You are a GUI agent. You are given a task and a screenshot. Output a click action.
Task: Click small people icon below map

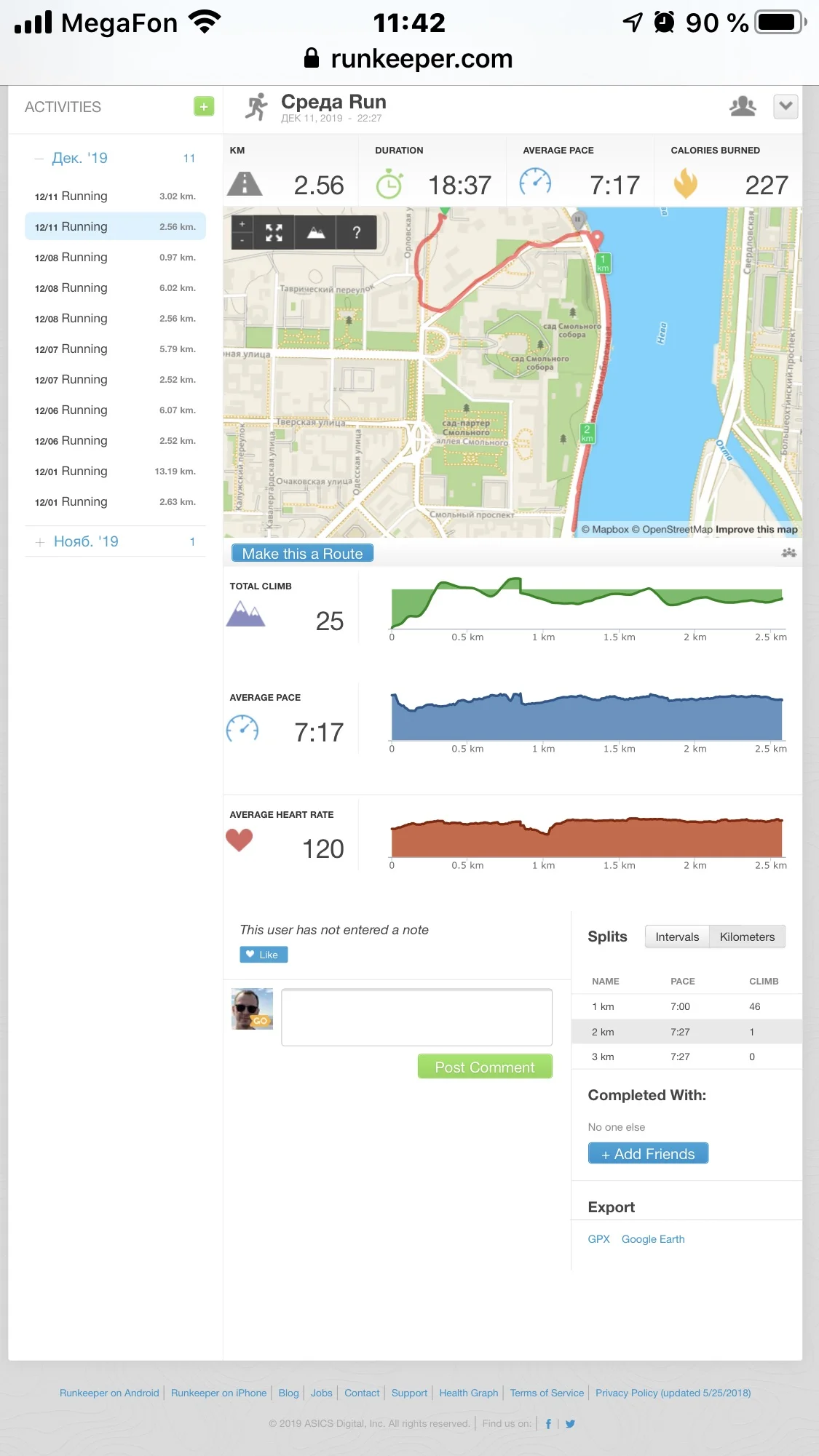coord(789,553)
